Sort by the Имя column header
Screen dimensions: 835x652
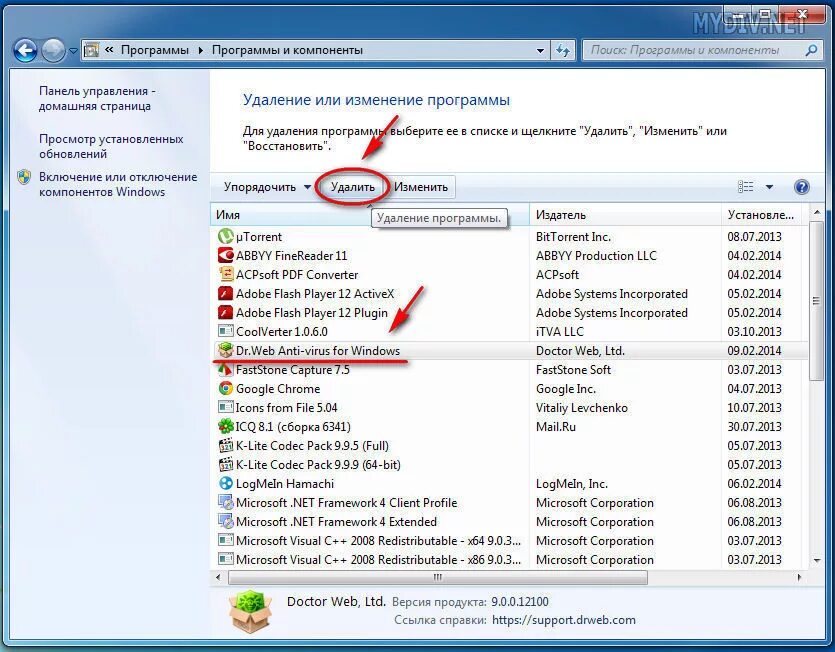tap(370, 215)
